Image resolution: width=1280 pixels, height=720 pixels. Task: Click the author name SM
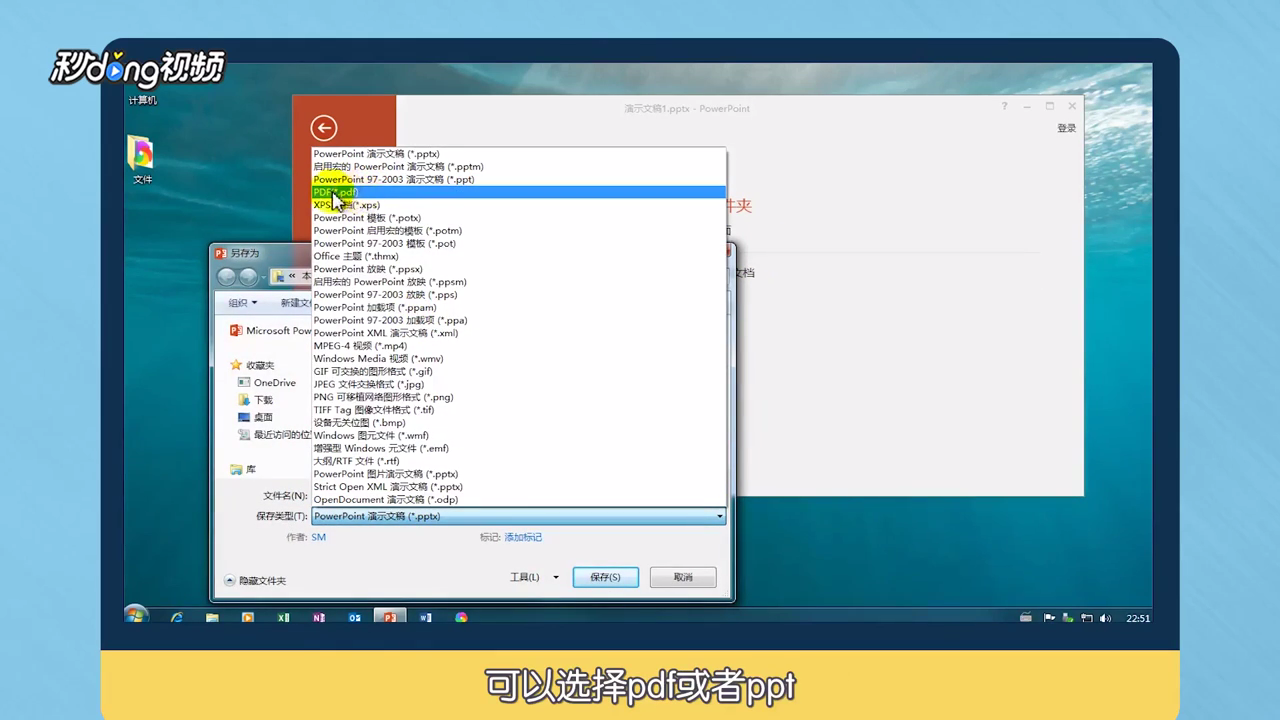click(x=318, y=538)
